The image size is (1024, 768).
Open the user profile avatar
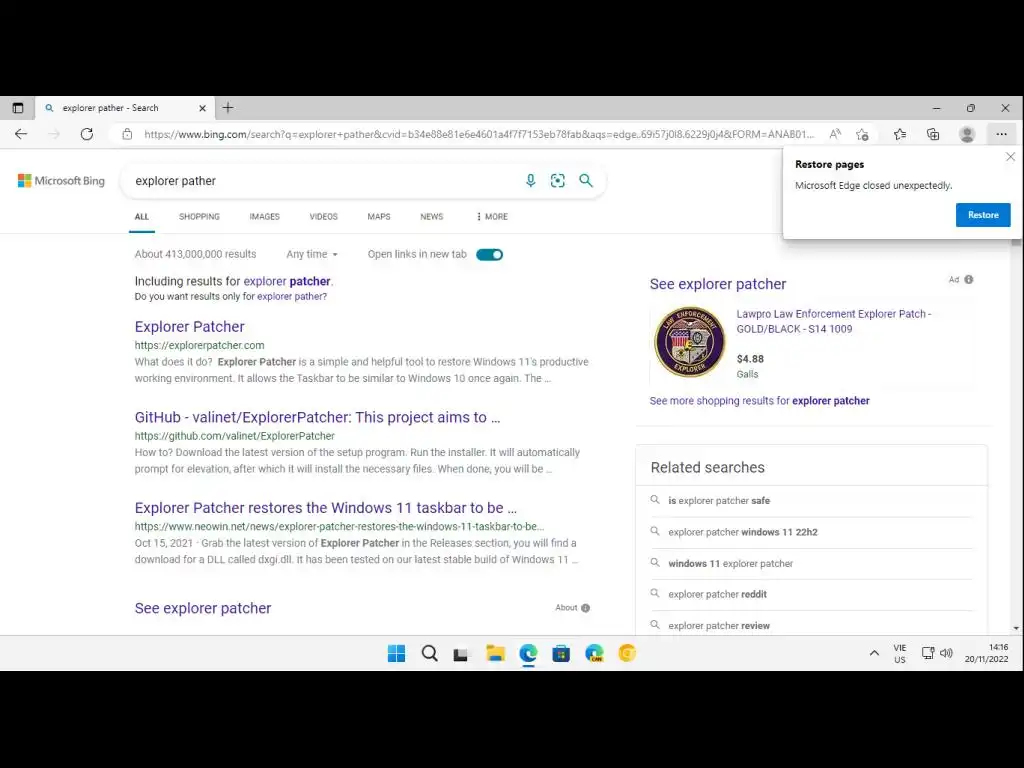coord(967,134)
